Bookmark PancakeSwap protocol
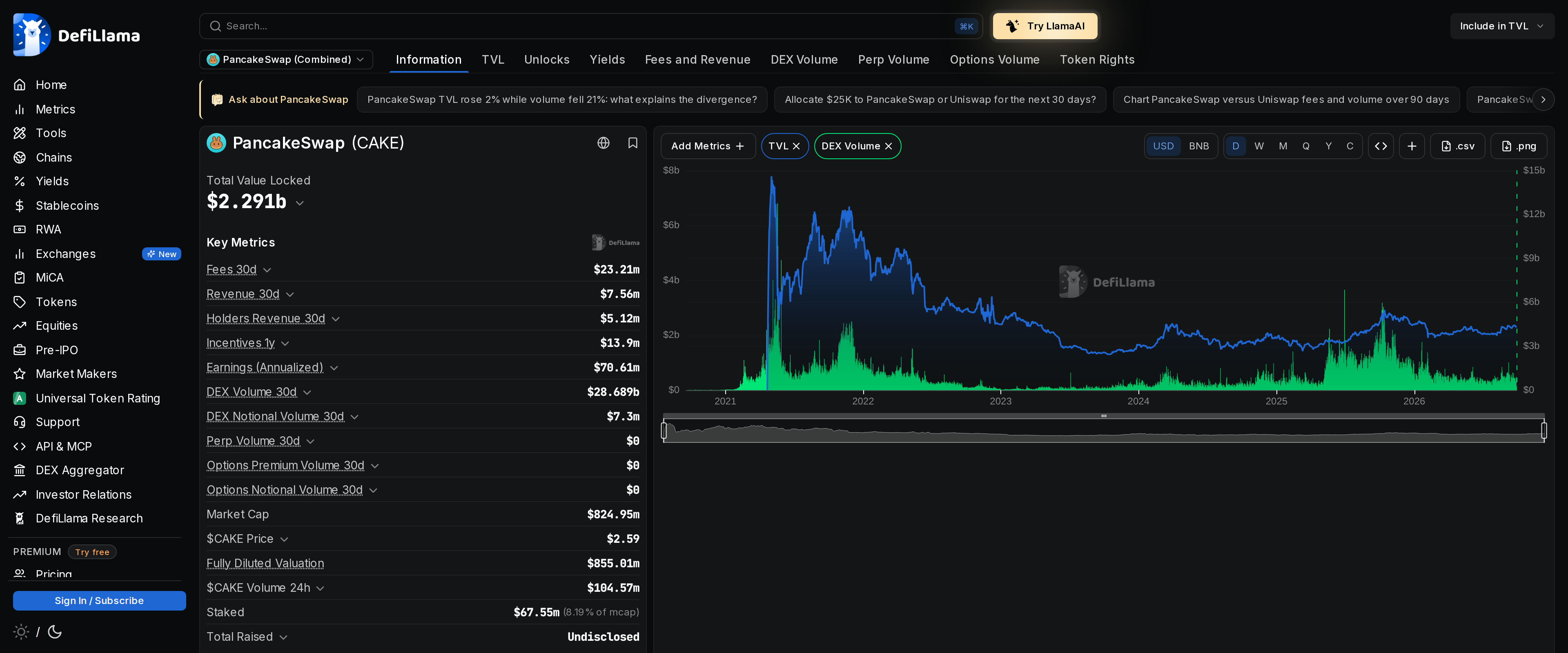 (633, 142)
